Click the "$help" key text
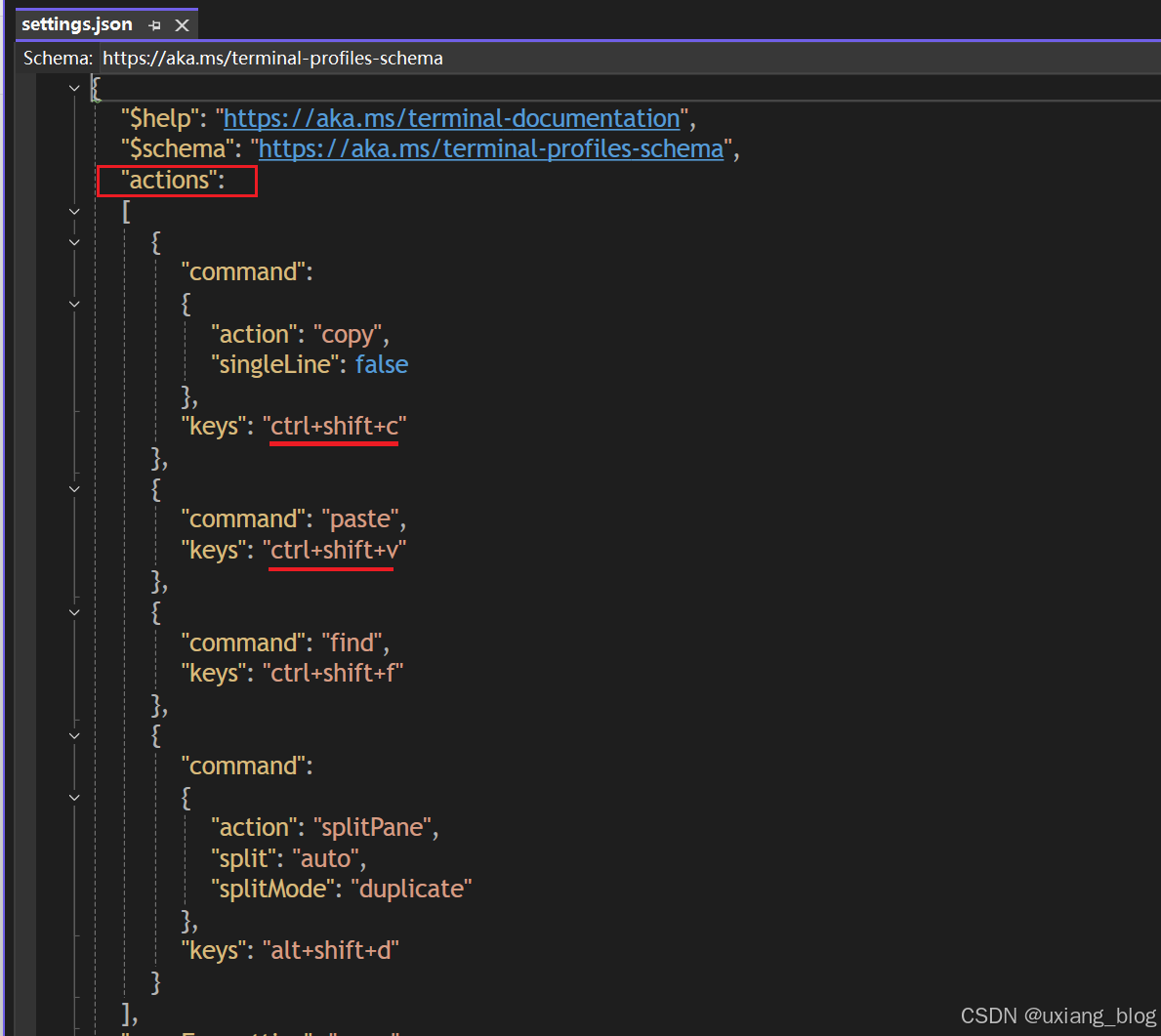Viewport: 1161px width, 1036px height. (x=160, y=118)
